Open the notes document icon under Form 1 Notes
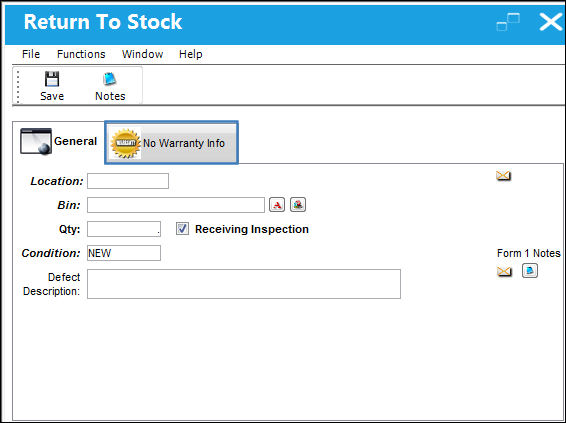The image size is (566, 423). coord(530,271)
